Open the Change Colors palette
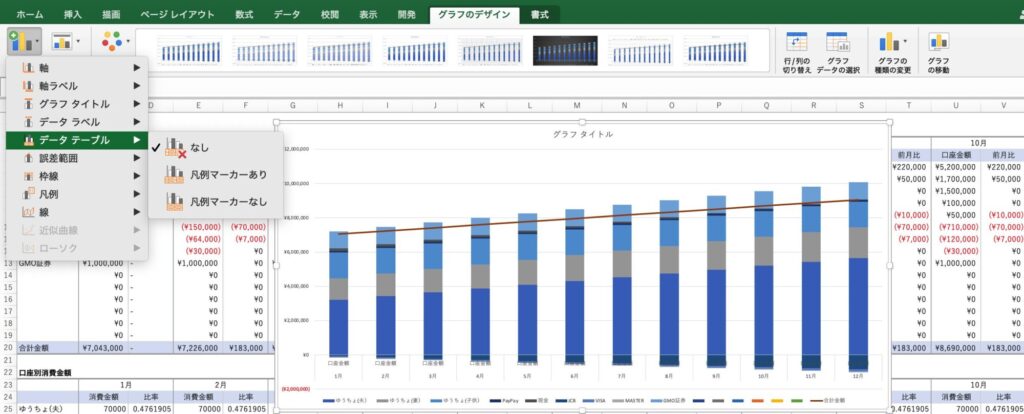 coord(112,41)
